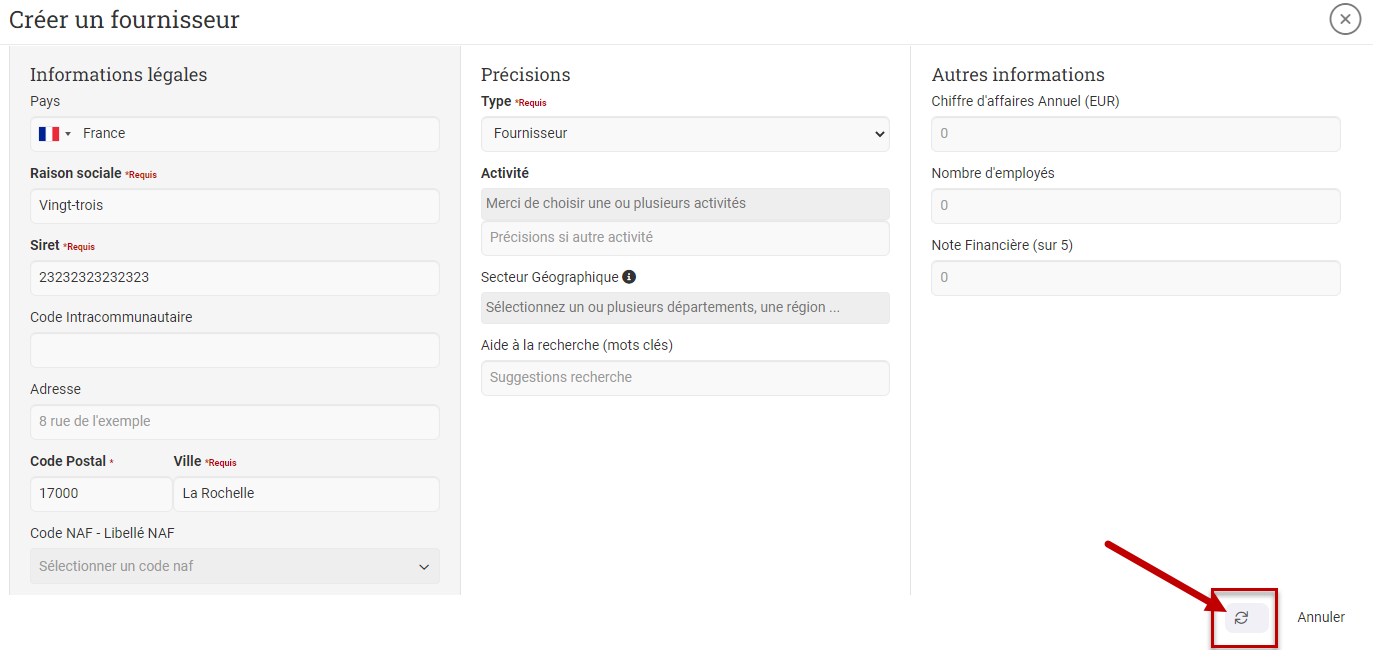
Task: Click the Ville field showing La Rochelle
Action: click(x=306, y=494)
